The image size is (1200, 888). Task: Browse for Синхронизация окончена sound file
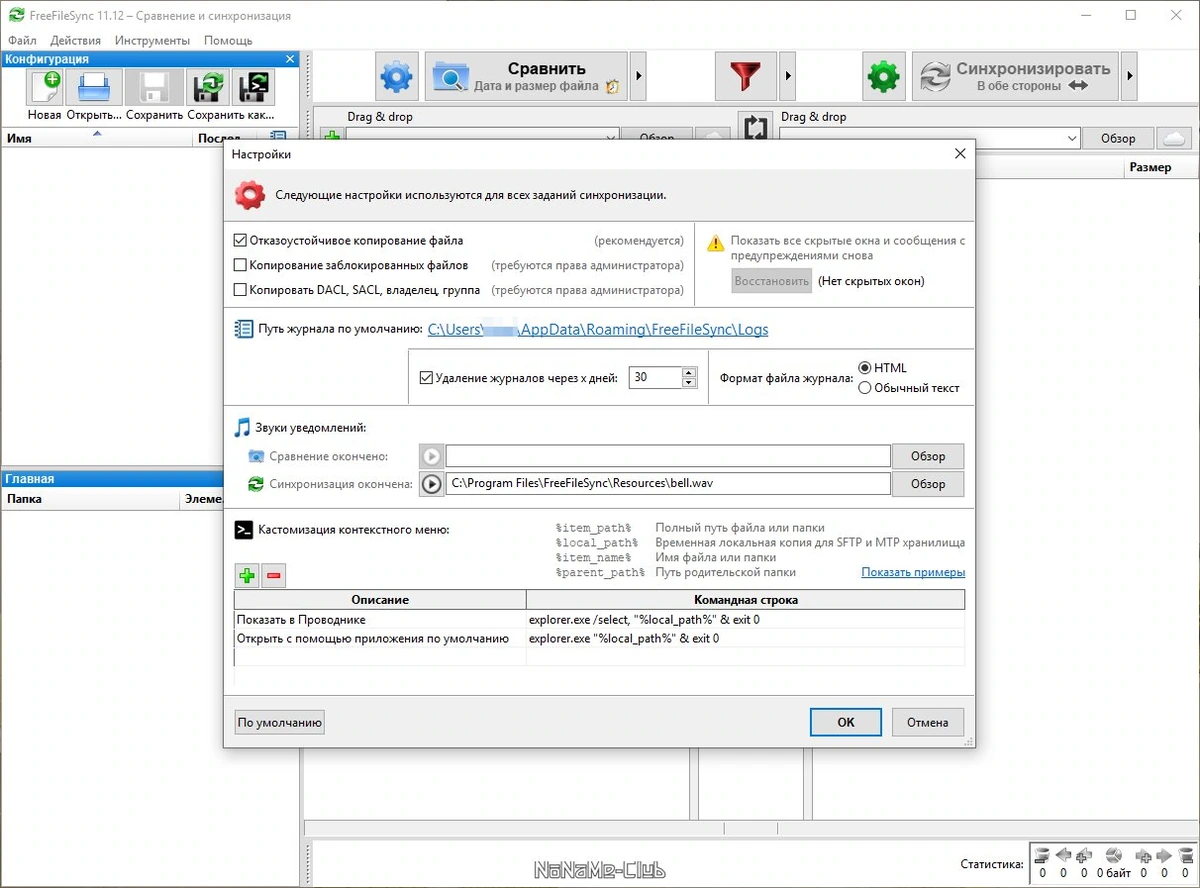928,484
